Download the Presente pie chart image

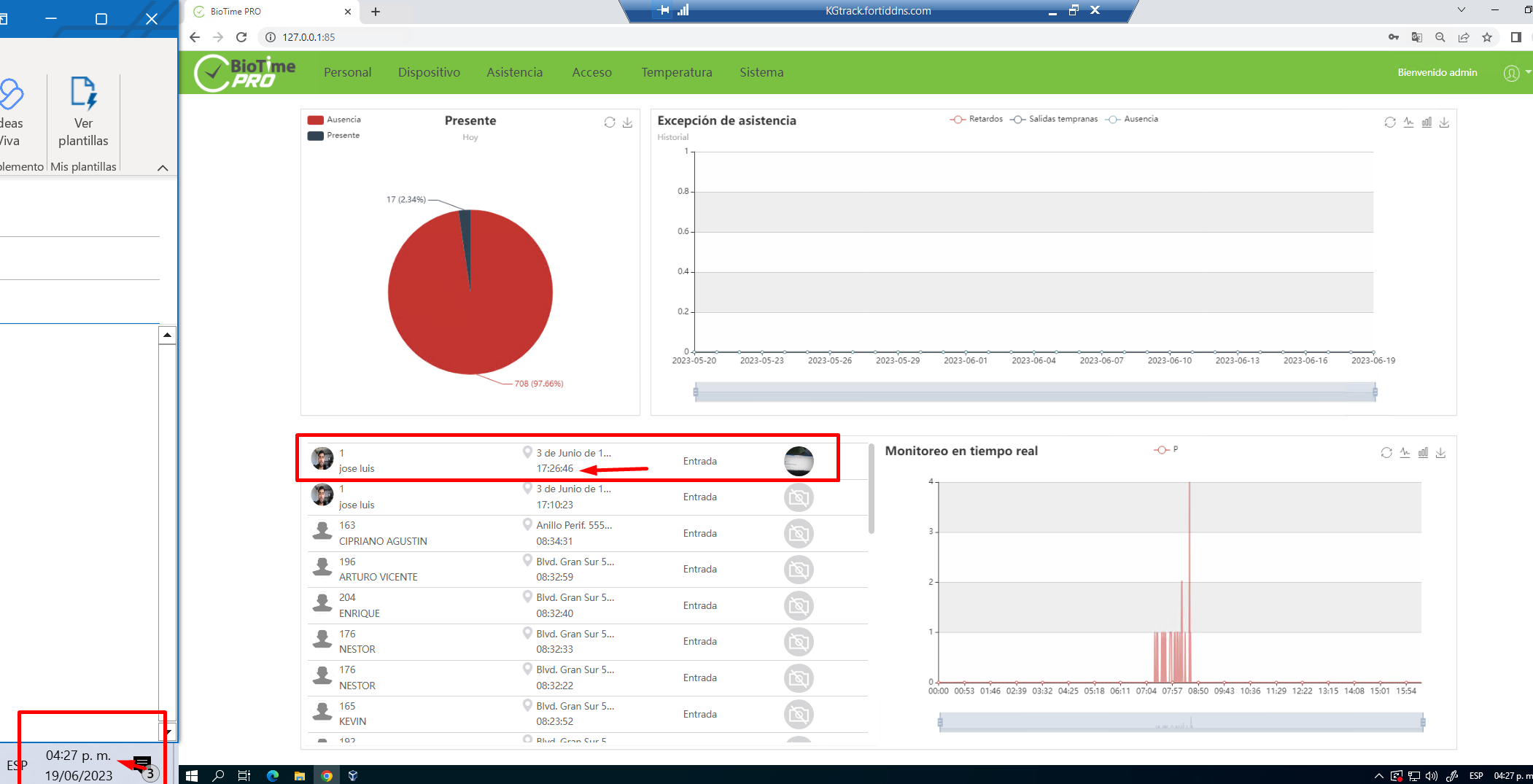tap(627, 123)
